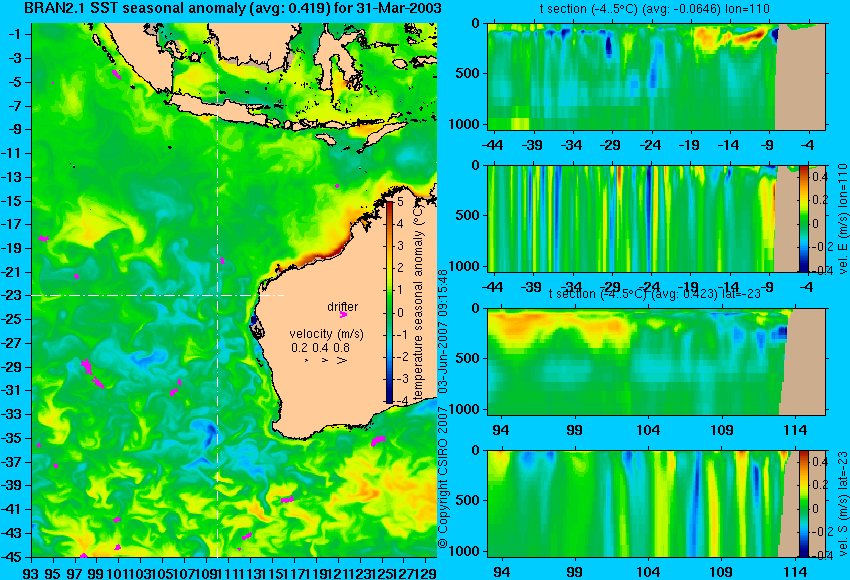The height and width of the screenshot is (580, 850).
Task: Click the 500 depth label on lon=110 temperature section
Action: point(467,73)
